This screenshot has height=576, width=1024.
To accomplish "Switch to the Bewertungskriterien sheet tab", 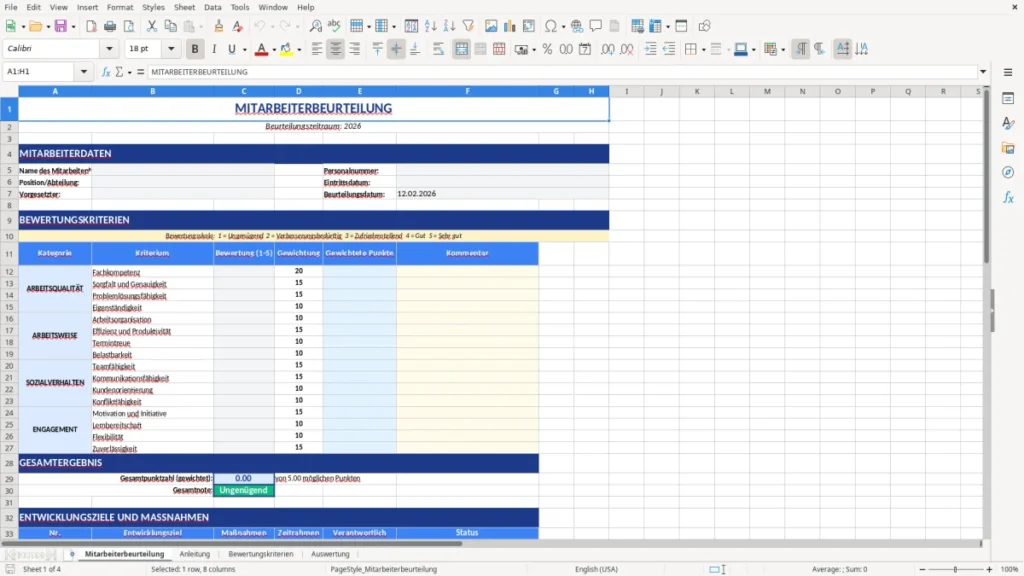I will 261,554.
